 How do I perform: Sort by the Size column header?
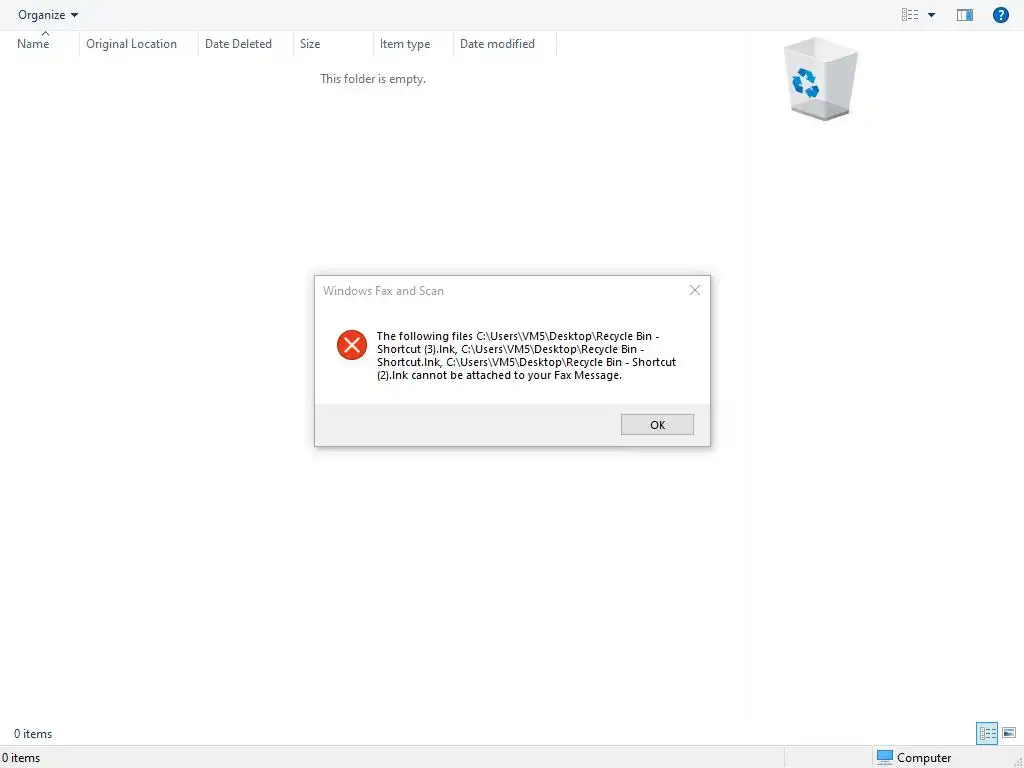tap(310, 44)
